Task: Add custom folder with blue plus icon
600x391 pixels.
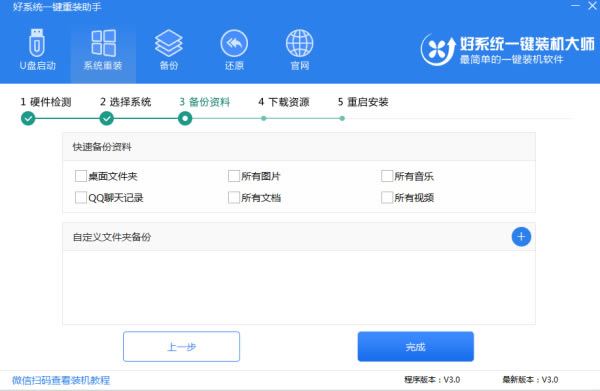Action: point(521,237)
